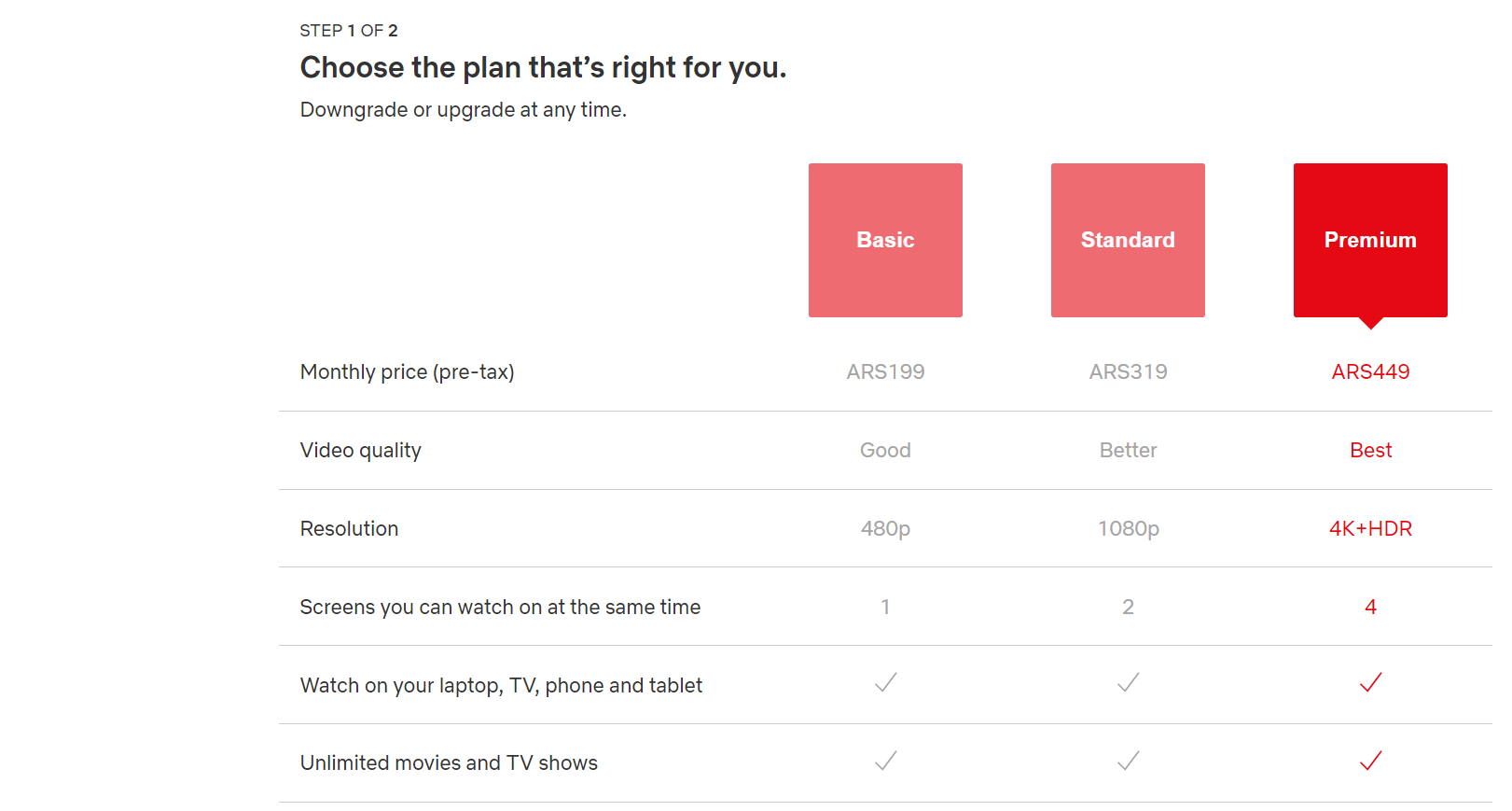The height and width of the screenshot is (811, 1512).
Task: Click Standard checkmark for laptop, TV, phone, tablet
Action: coord(1128,683)
